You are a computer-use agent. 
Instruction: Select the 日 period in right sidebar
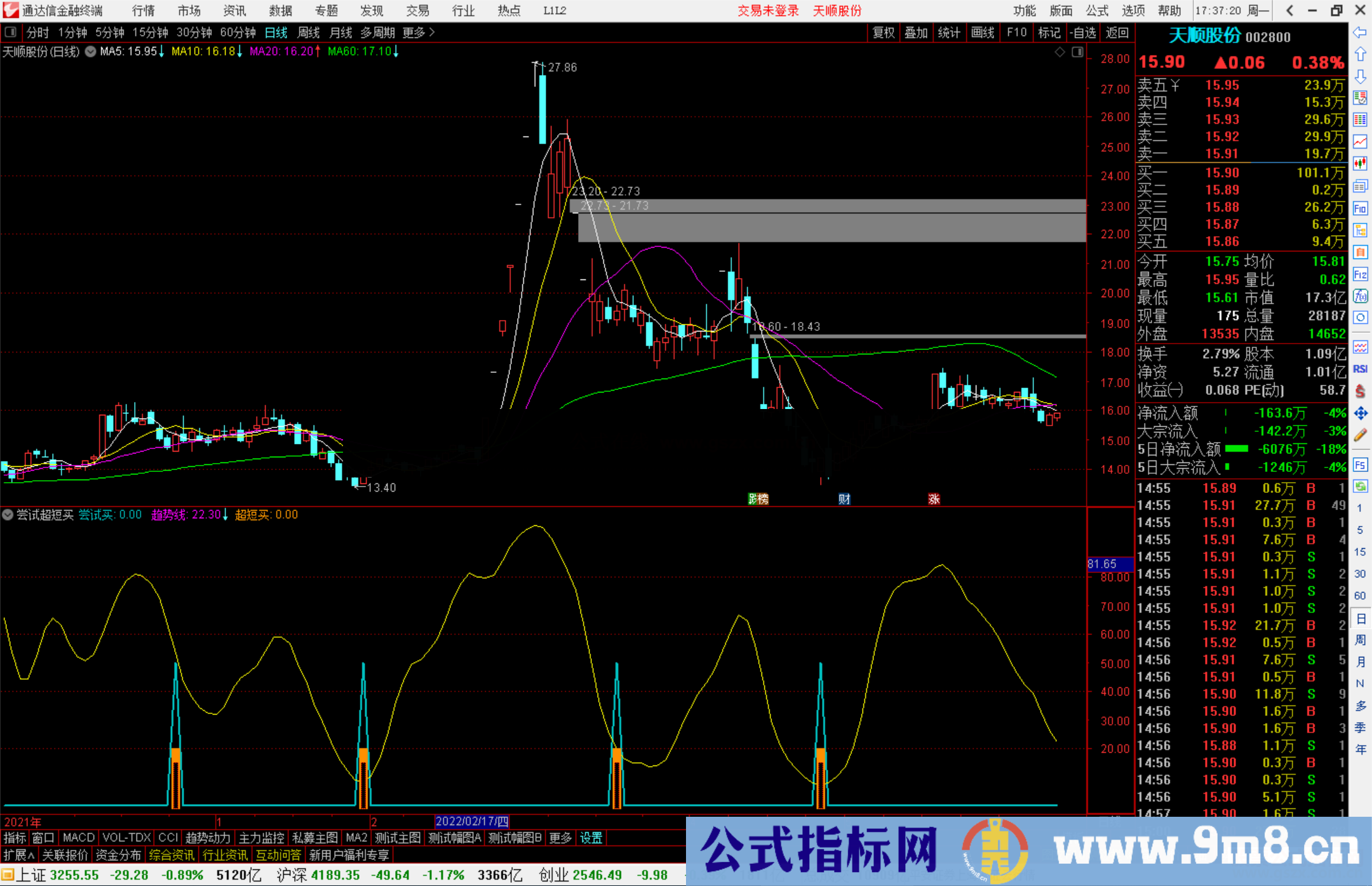tap(1360, 618)
